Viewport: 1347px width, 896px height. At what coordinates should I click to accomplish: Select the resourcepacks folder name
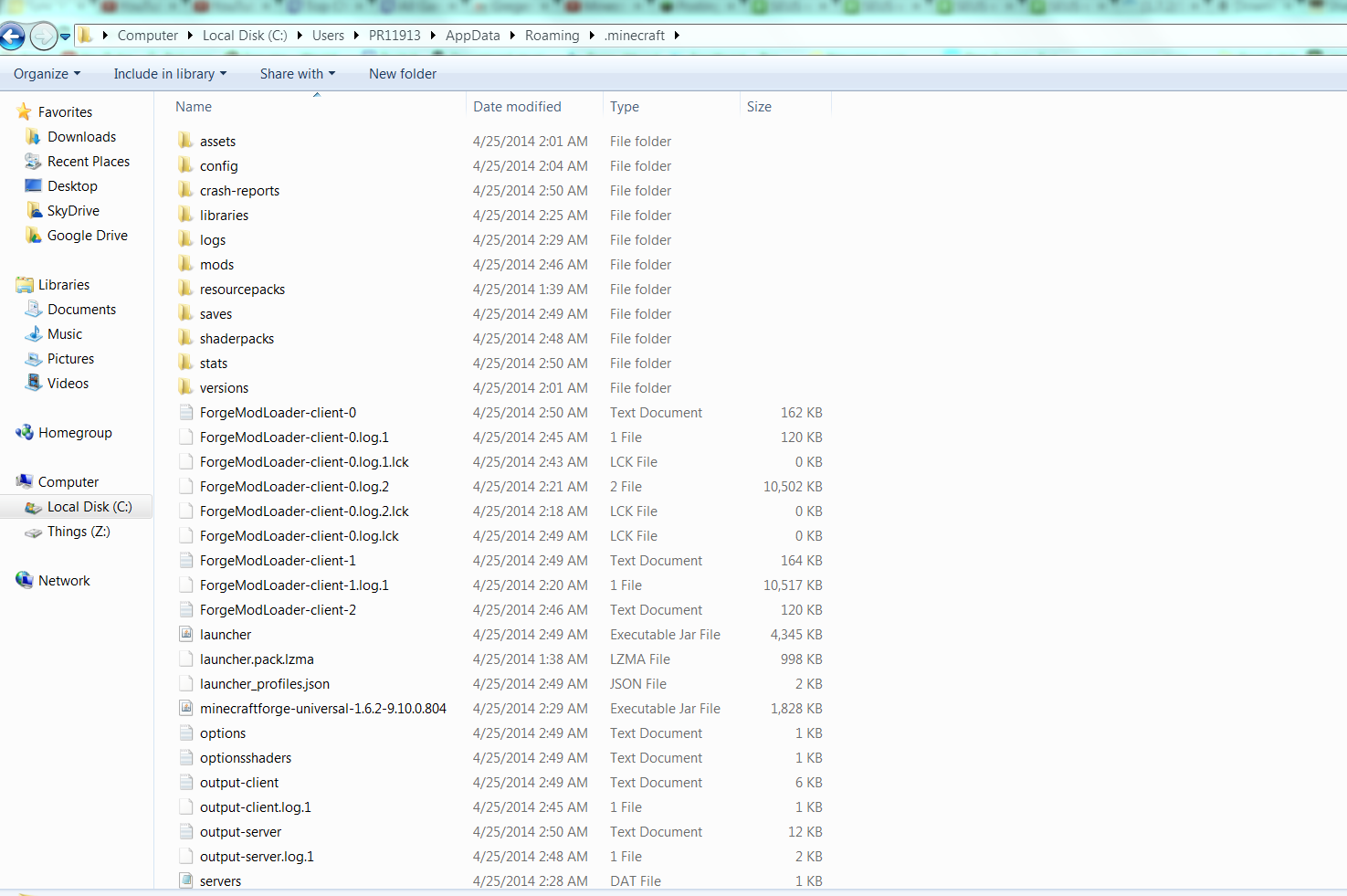[243, 290]
